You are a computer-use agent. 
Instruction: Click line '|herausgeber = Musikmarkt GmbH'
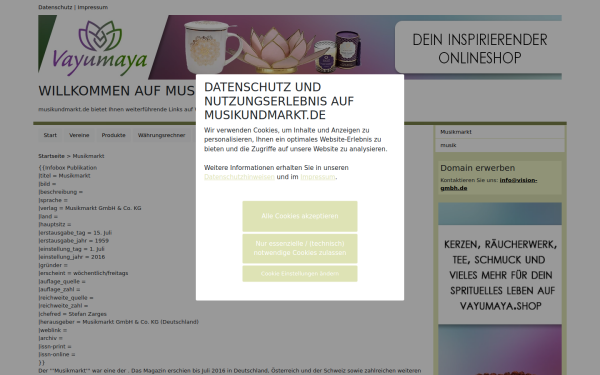(118, 322)
